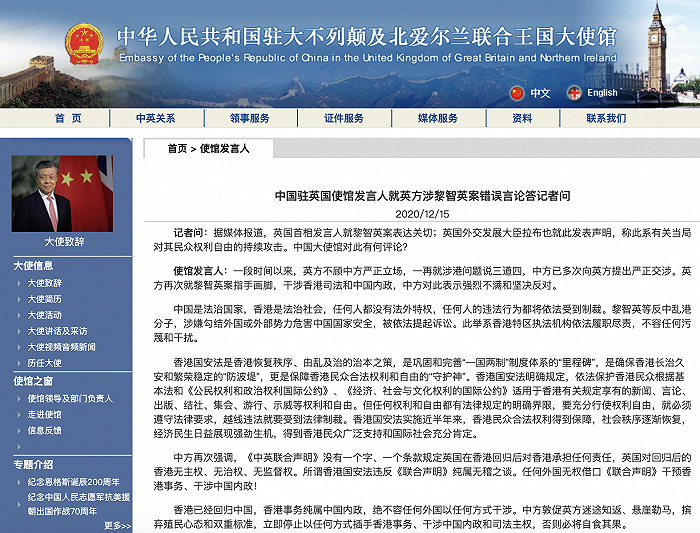Click the English embassy name in the banner
The height and width of the screenshot is (533, 700).
point(368,58)
